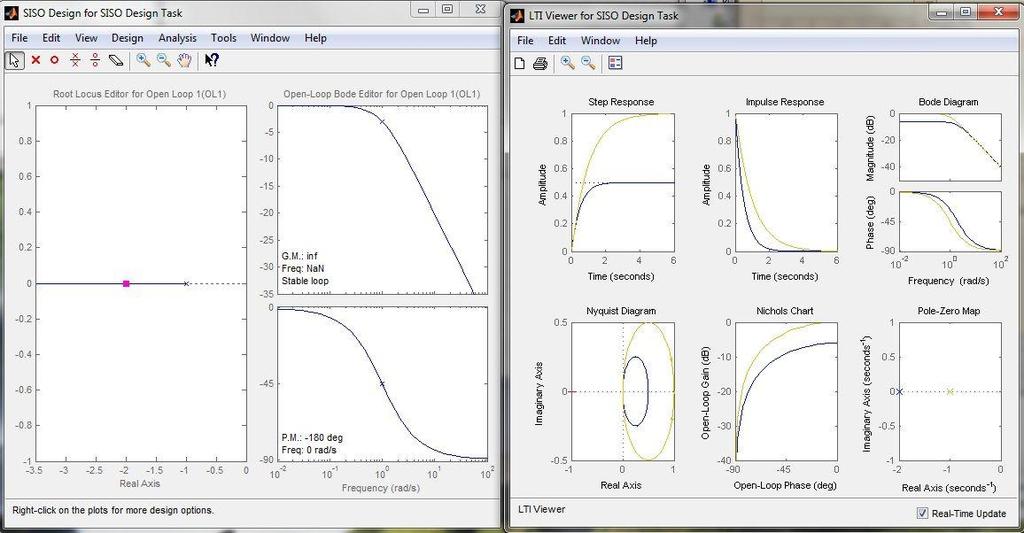Open Window menu in LTI Viewer
The height and width of the screenshot is (533, 1024).
point(600,40)
